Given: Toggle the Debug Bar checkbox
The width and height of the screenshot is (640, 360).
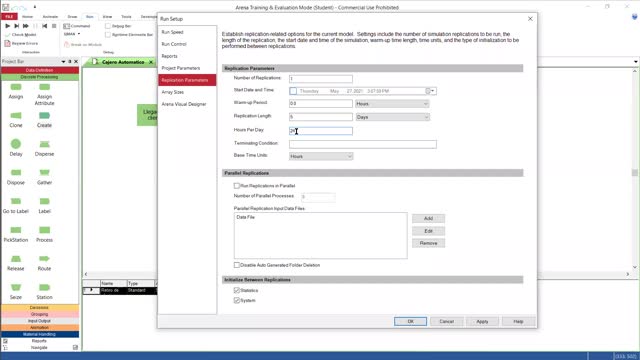Looking at the screenshot, I should click(x=108, y=26).
